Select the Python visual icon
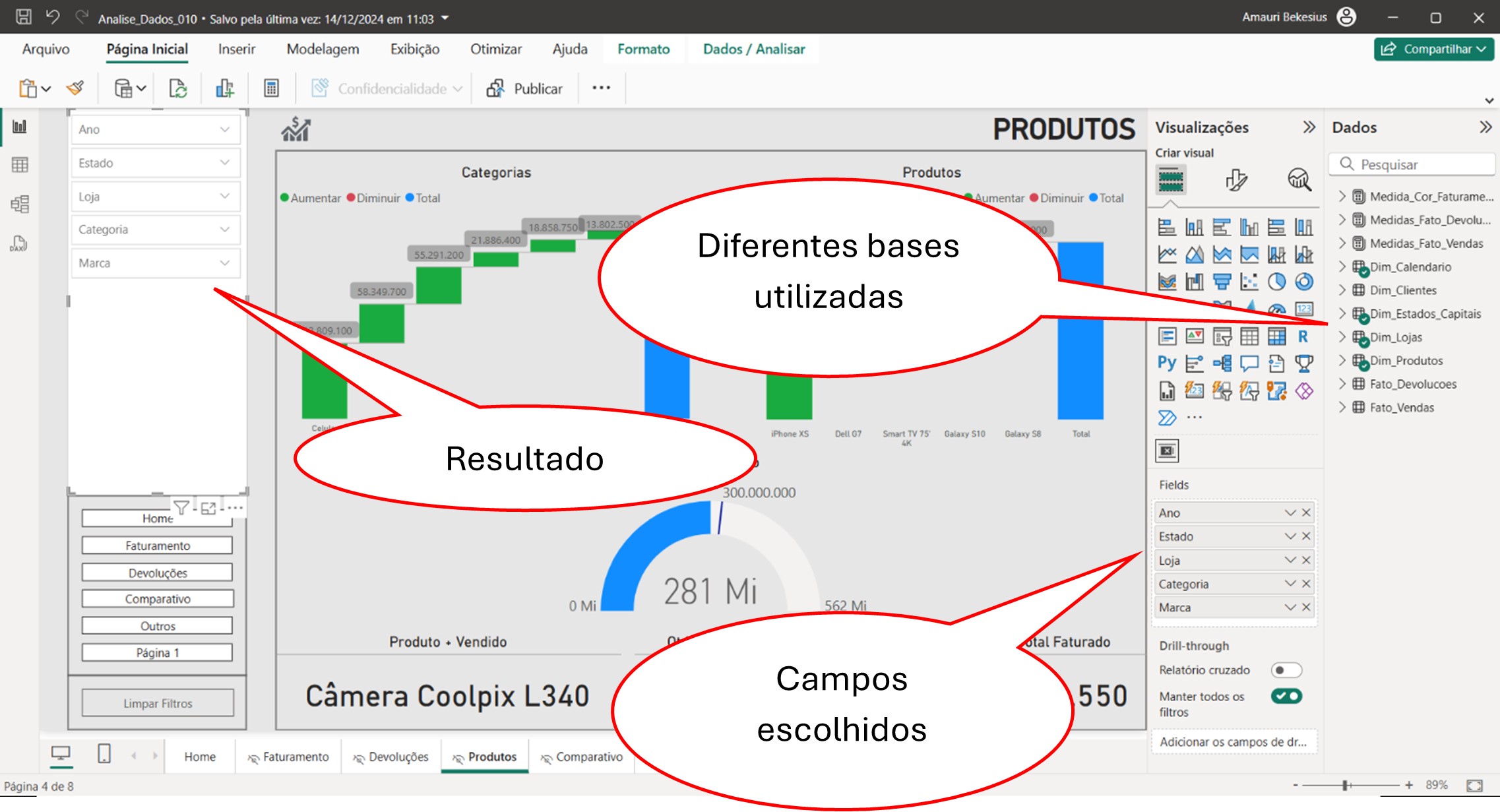Viewport: 1500px width, 812px height. pyautogui.click(x=1166, y=363)
